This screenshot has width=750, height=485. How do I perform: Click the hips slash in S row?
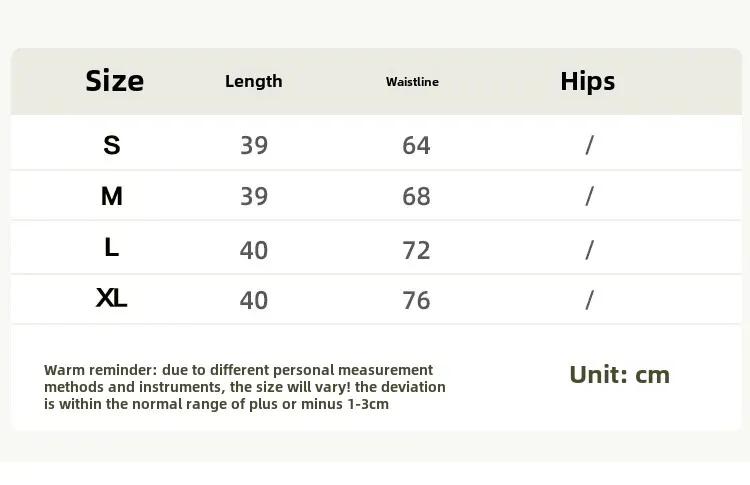pyautogui.click(x=589, y=145)
